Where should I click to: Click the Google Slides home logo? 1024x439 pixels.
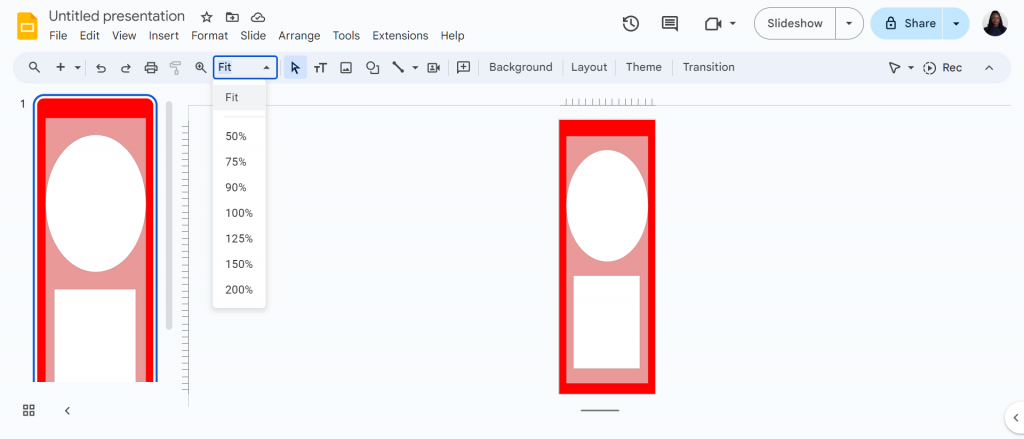point(27,25)
